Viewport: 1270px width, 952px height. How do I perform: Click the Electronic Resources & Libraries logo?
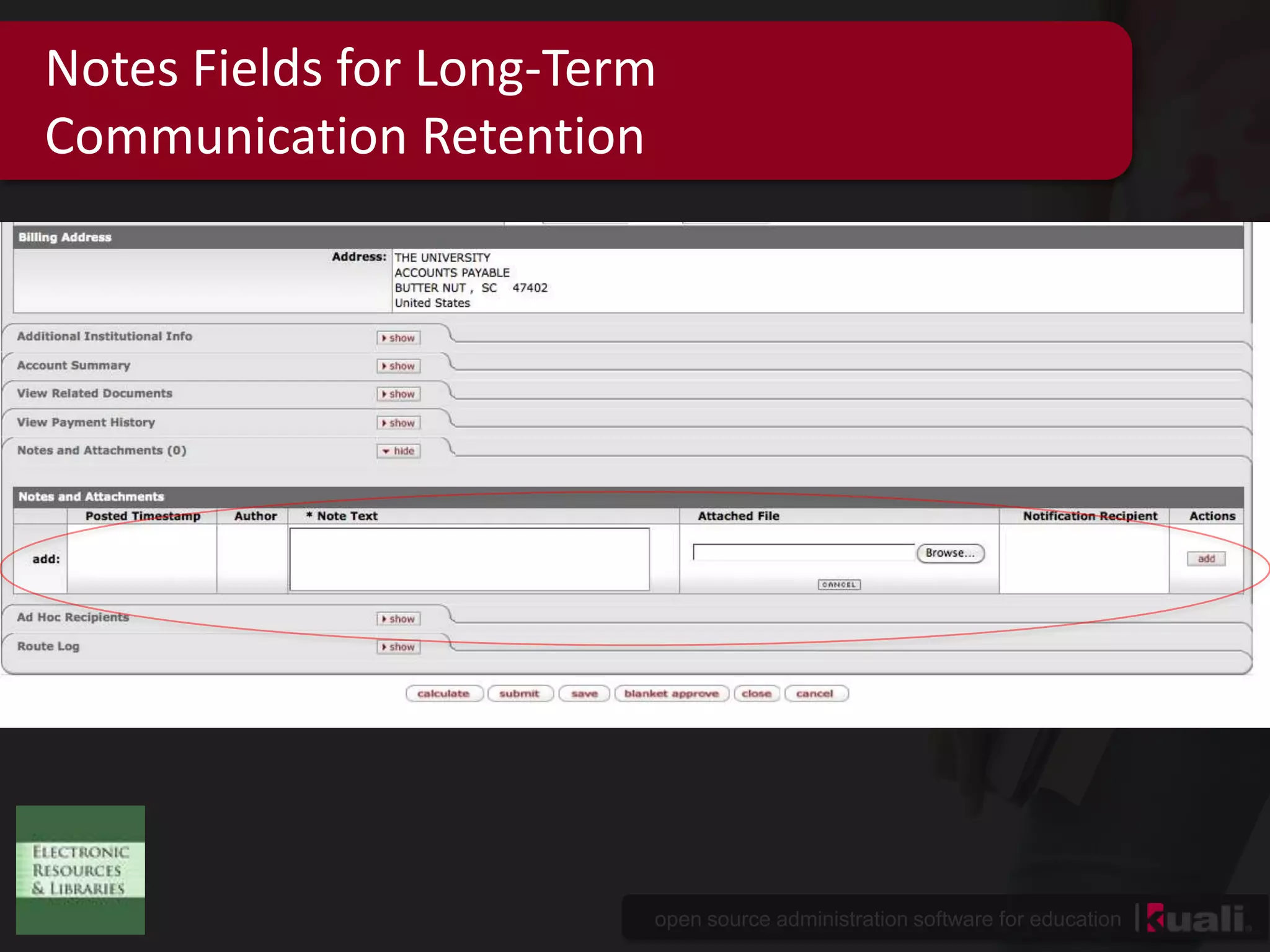click(80, 870)
